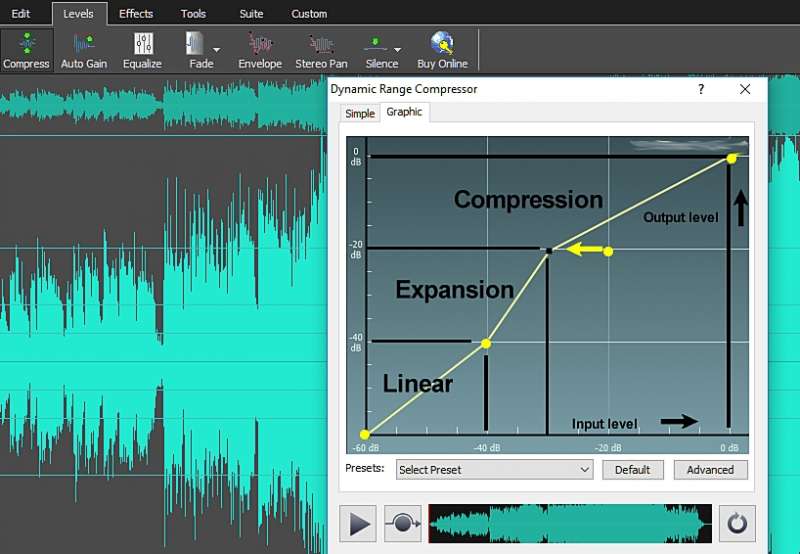Click the dialog help question mark
This screenshot has height=554, width=800.
701,89
